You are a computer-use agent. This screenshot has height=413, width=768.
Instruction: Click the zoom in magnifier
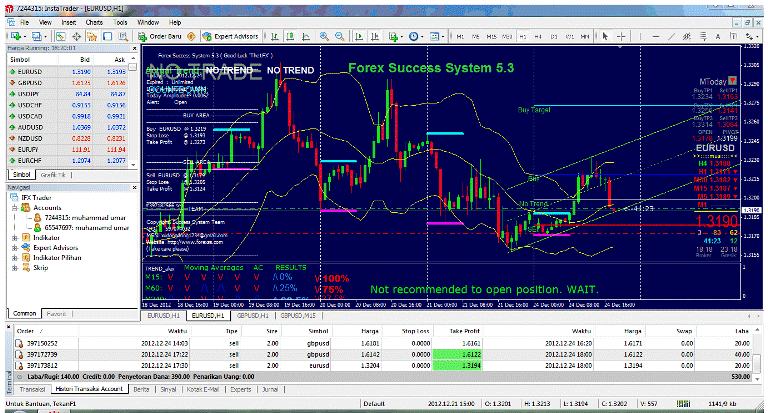(x=324, y=36)
